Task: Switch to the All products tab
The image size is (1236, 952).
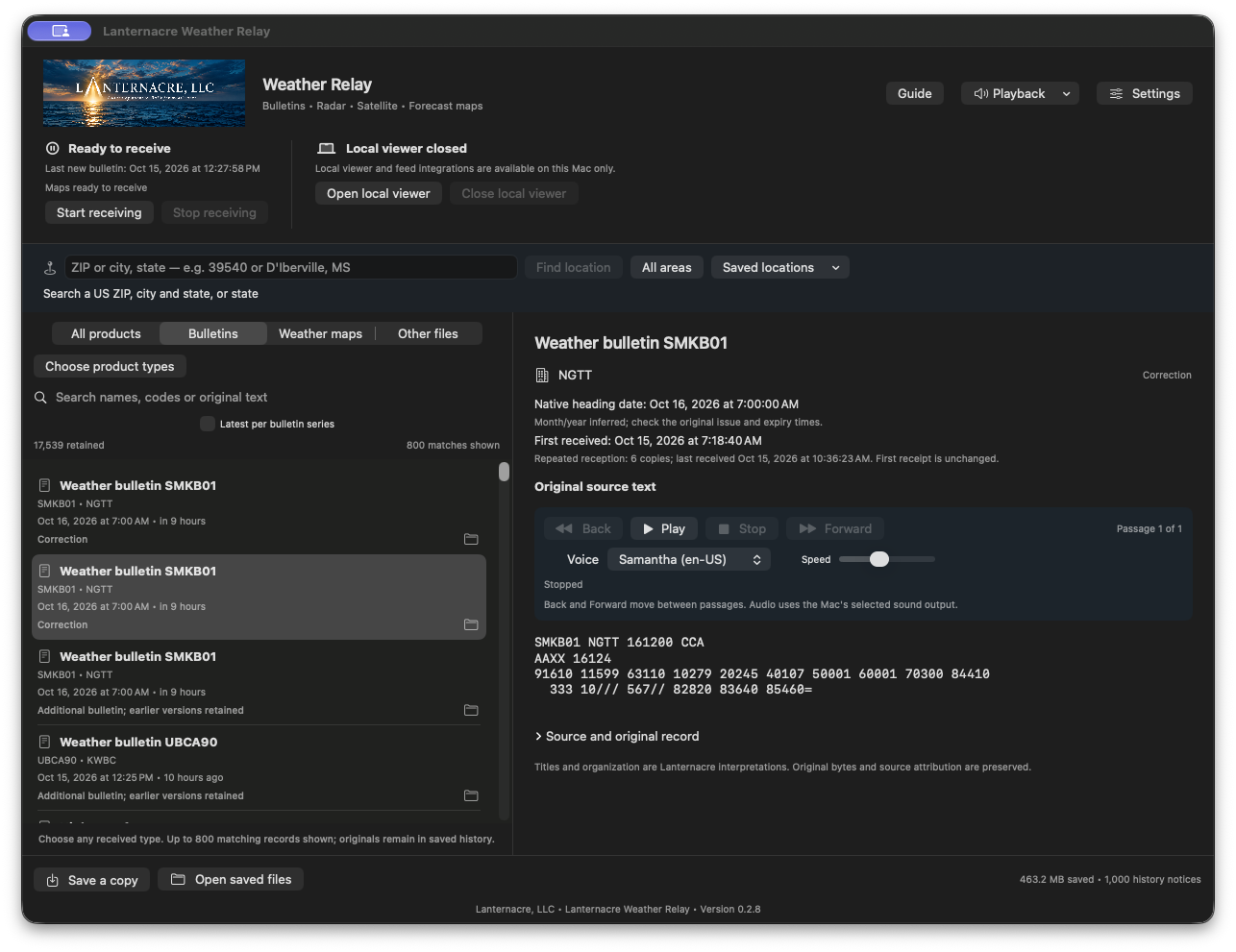Action: click(106, 333)
